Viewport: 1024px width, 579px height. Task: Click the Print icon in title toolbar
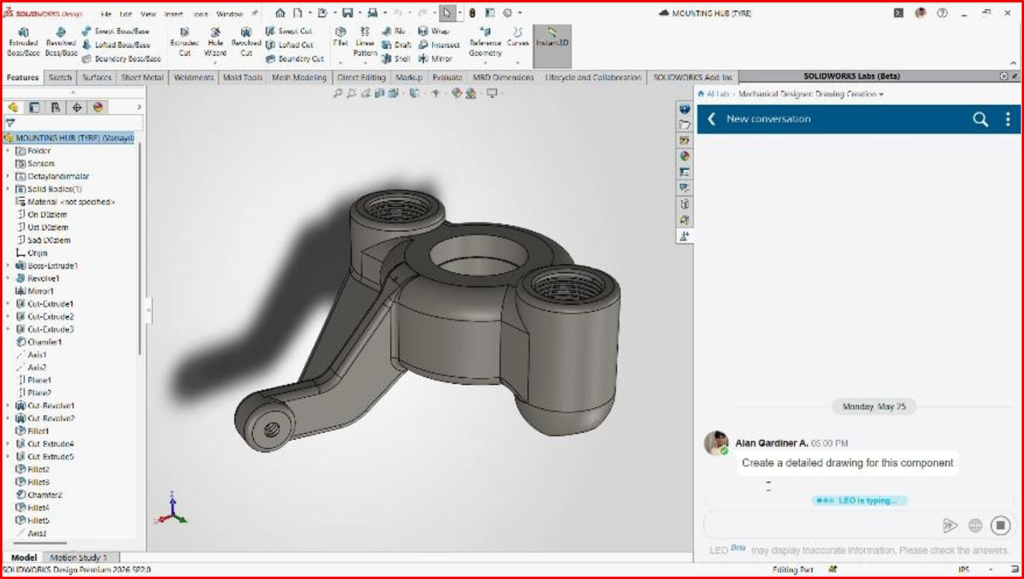pyautogui.click(x=372, y=13)
